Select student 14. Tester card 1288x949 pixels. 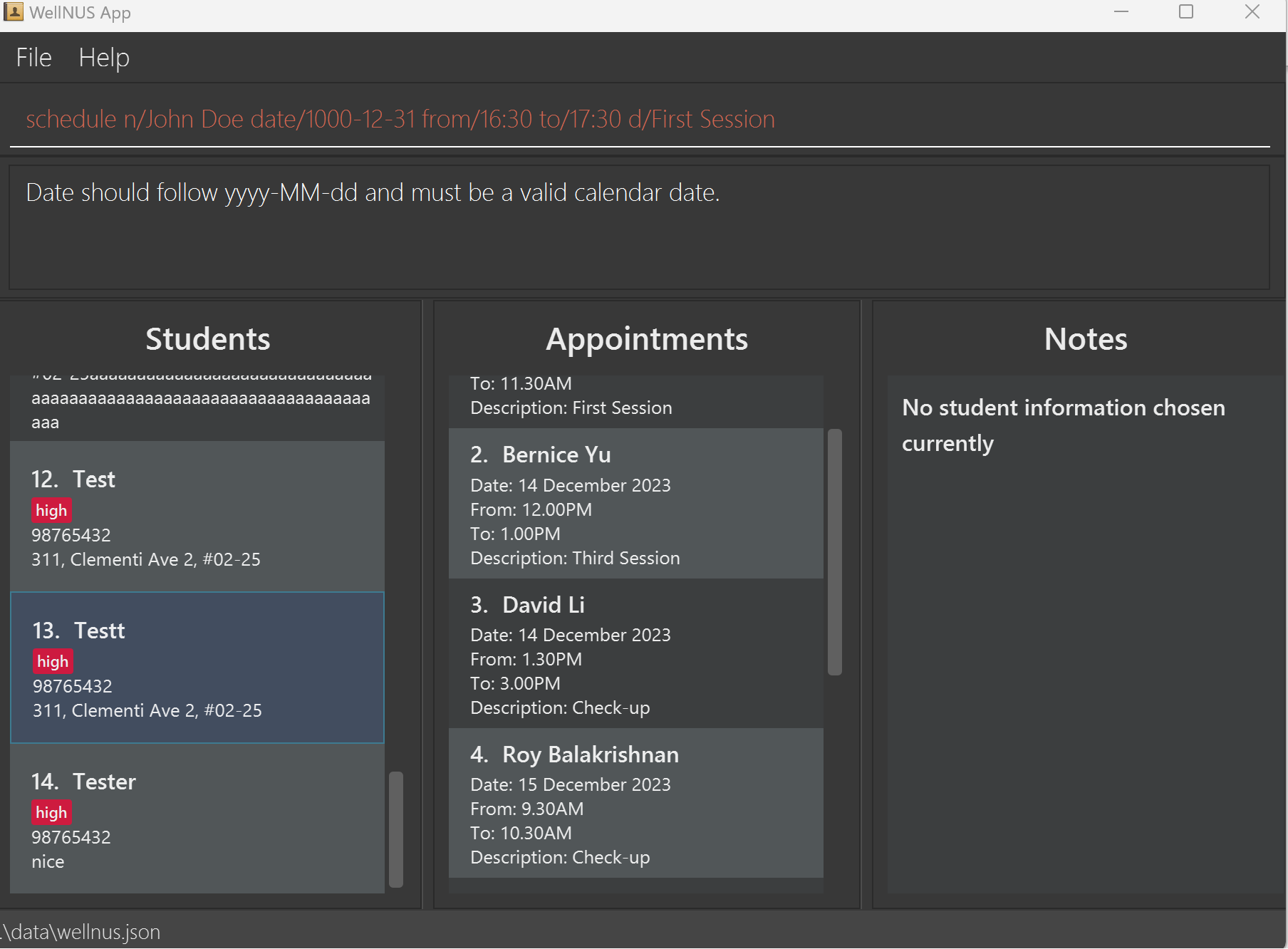197,819
